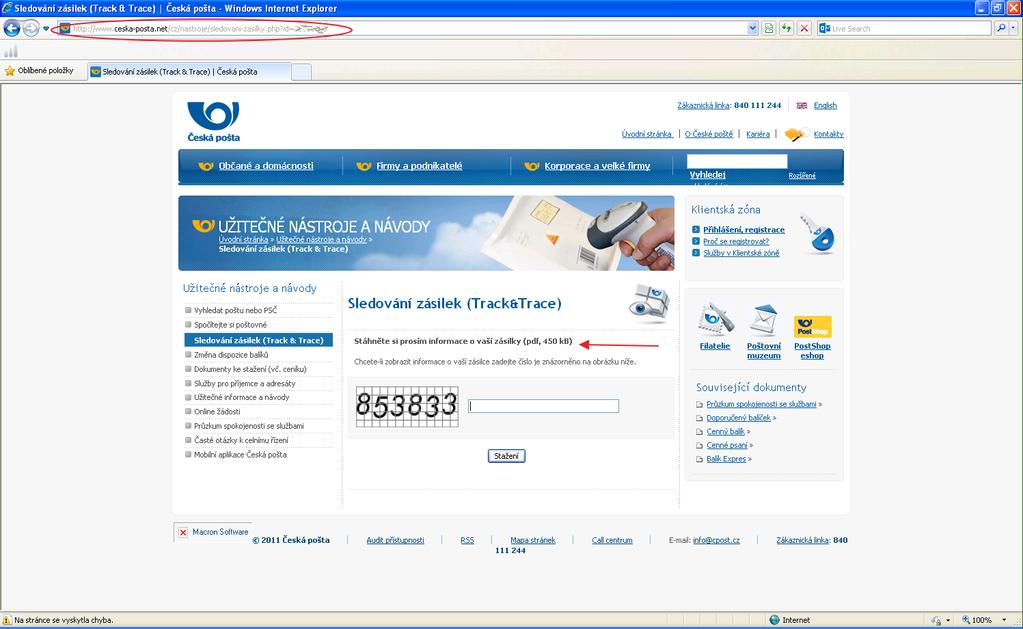Screen dimensions: 1023x629
Task: Open the Poštovní muzeum envelope icon
Action: tap(763, 320)
